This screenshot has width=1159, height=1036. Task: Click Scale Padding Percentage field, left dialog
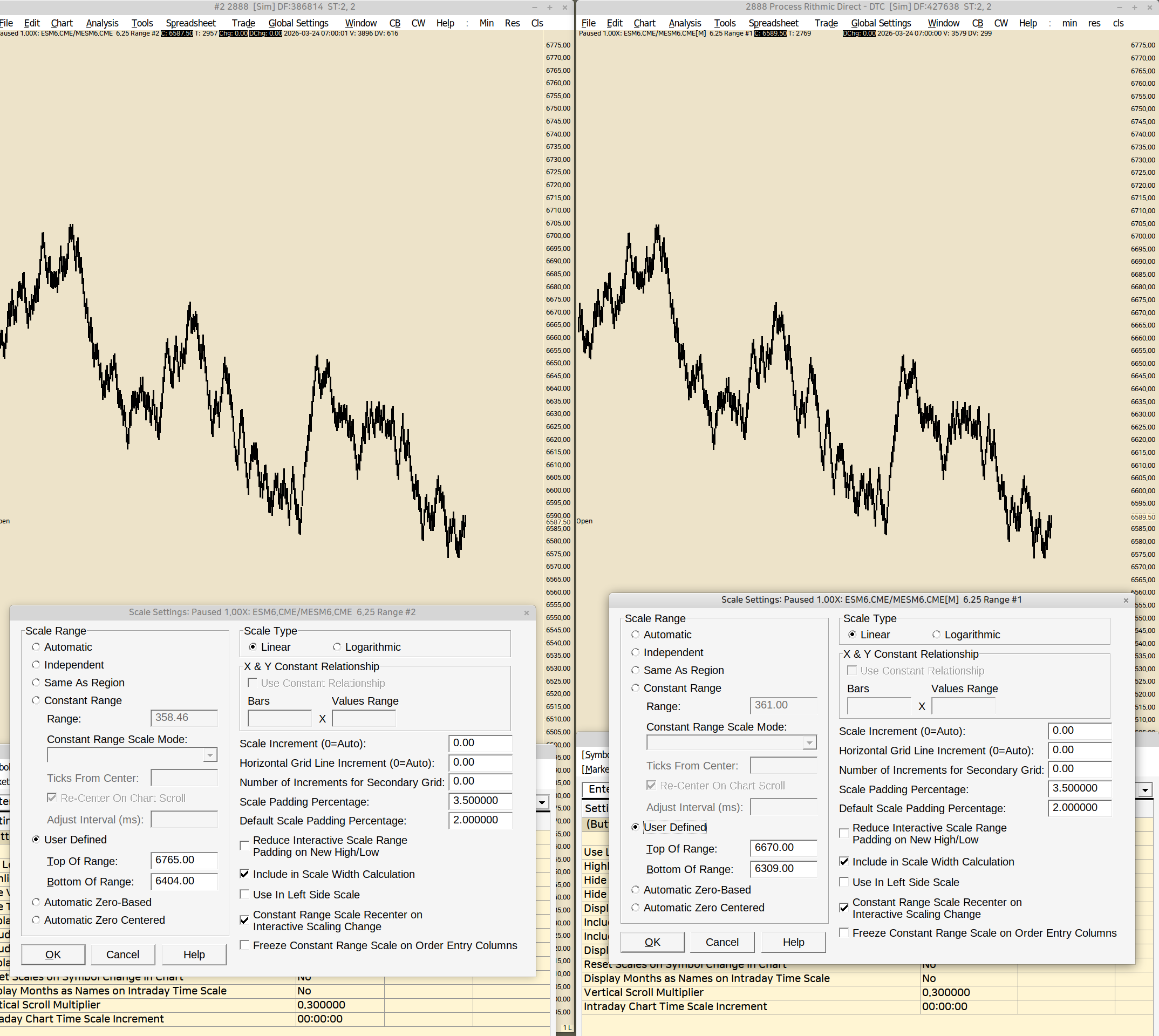(x=480, y=800)
